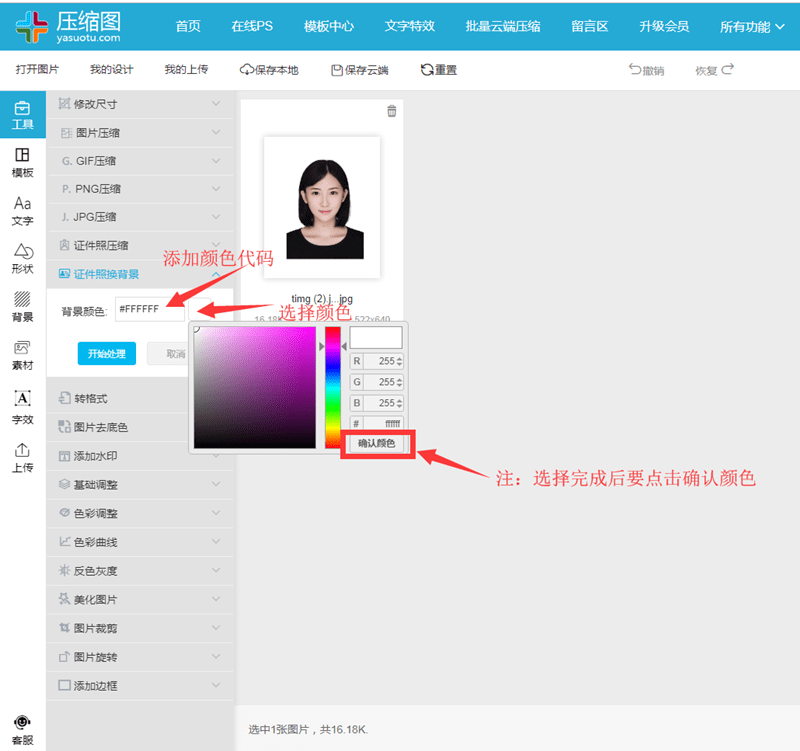Click the 开始处理 button
This screenshot has width=800, height=751.
107,353
